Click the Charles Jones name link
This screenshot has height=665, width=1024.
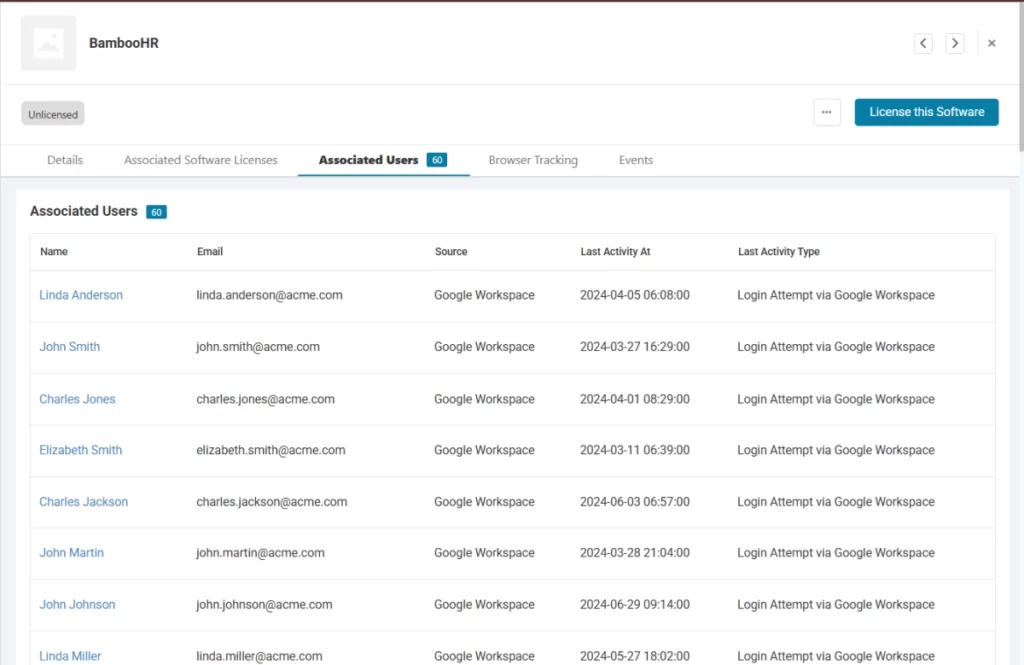[x=77, y=399]
